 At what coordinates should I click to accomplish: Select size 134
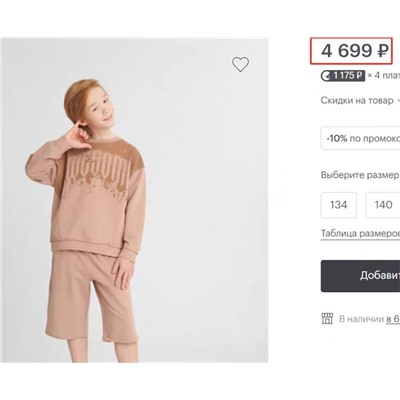tap(339, 205)
